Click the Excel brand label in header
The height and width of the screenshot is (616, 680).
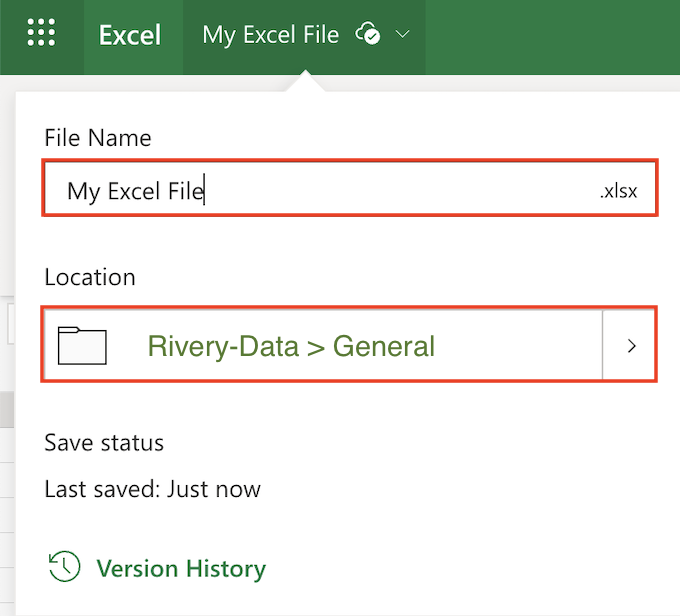pyautogui.click(x=130, y=35)
